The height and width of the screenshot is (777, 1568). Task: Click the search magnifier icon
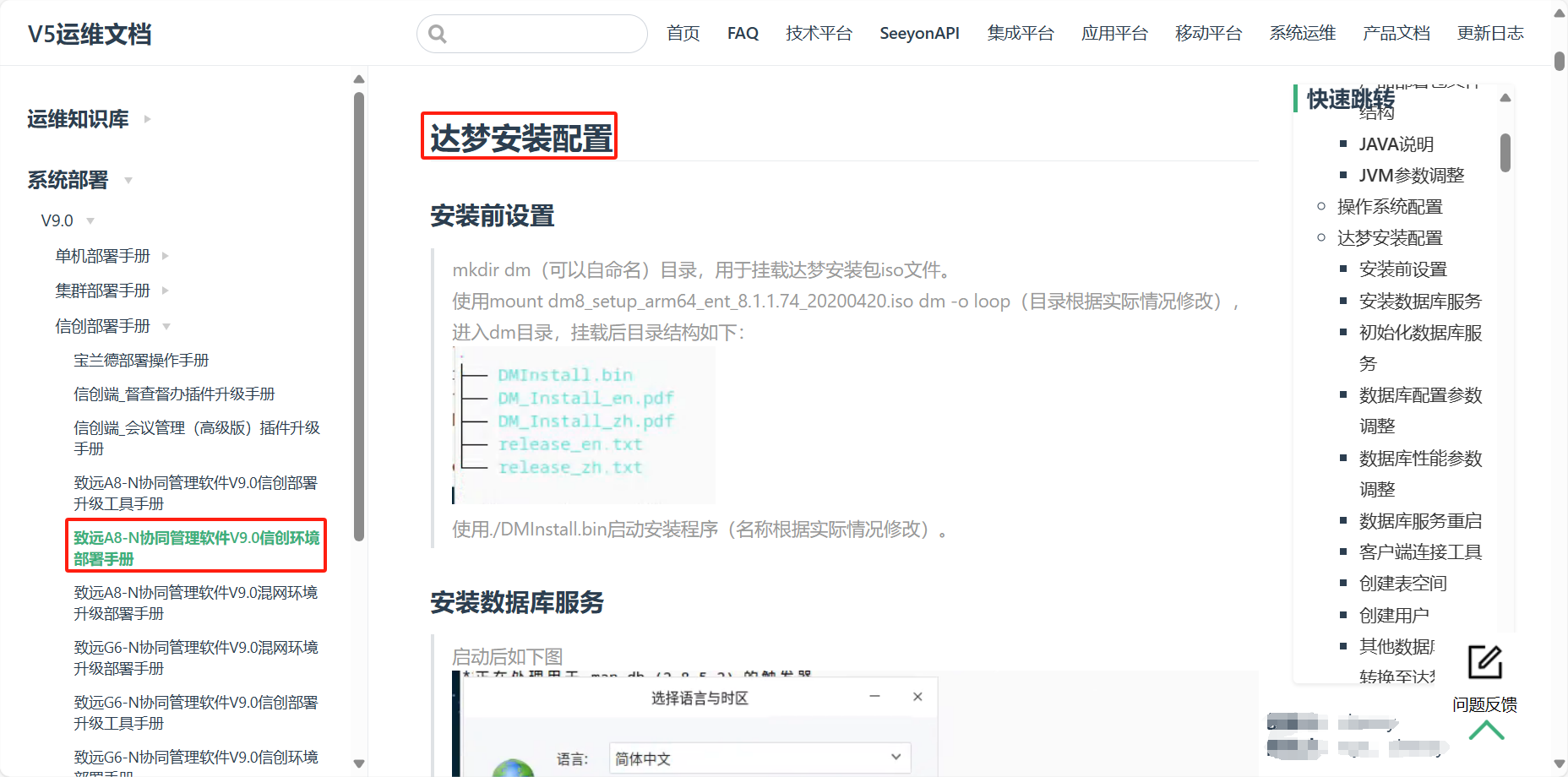[x=437, y=34]
